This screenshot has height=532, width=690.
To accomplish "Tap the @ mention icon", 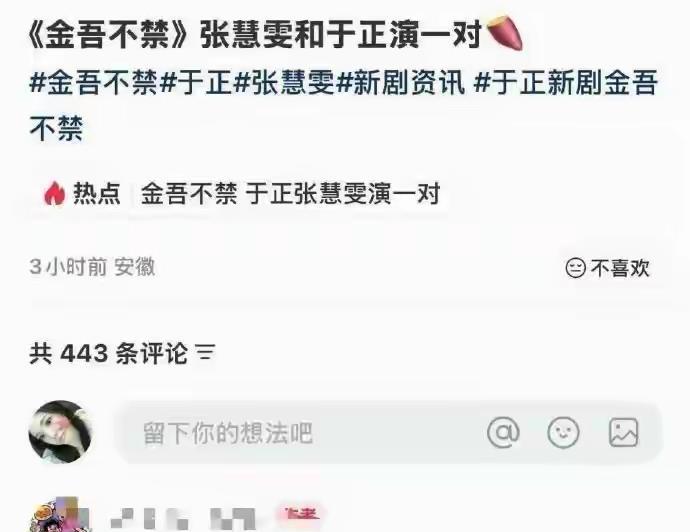I will pos(503,433).
